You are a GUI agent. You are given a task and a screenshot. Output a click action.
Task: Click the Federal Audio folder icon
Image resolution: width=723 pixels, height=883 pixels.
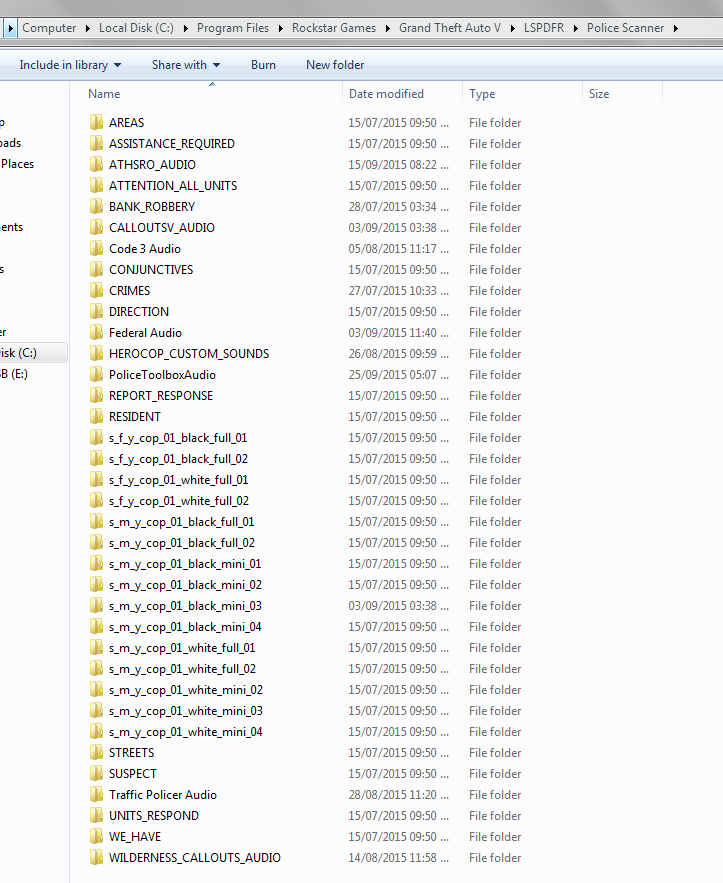click(96, 332)
